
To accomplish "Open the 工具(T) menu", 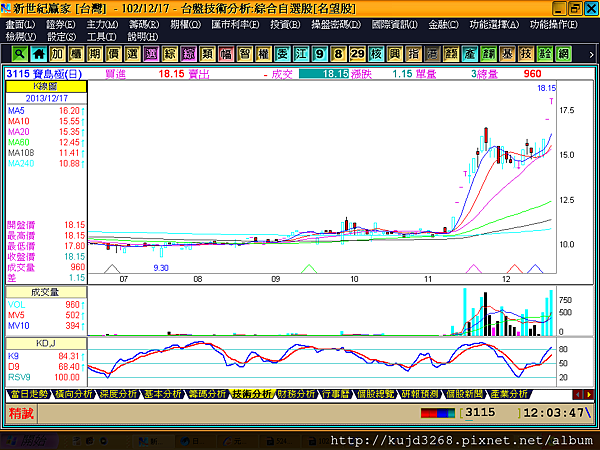I will coord(102,37).
